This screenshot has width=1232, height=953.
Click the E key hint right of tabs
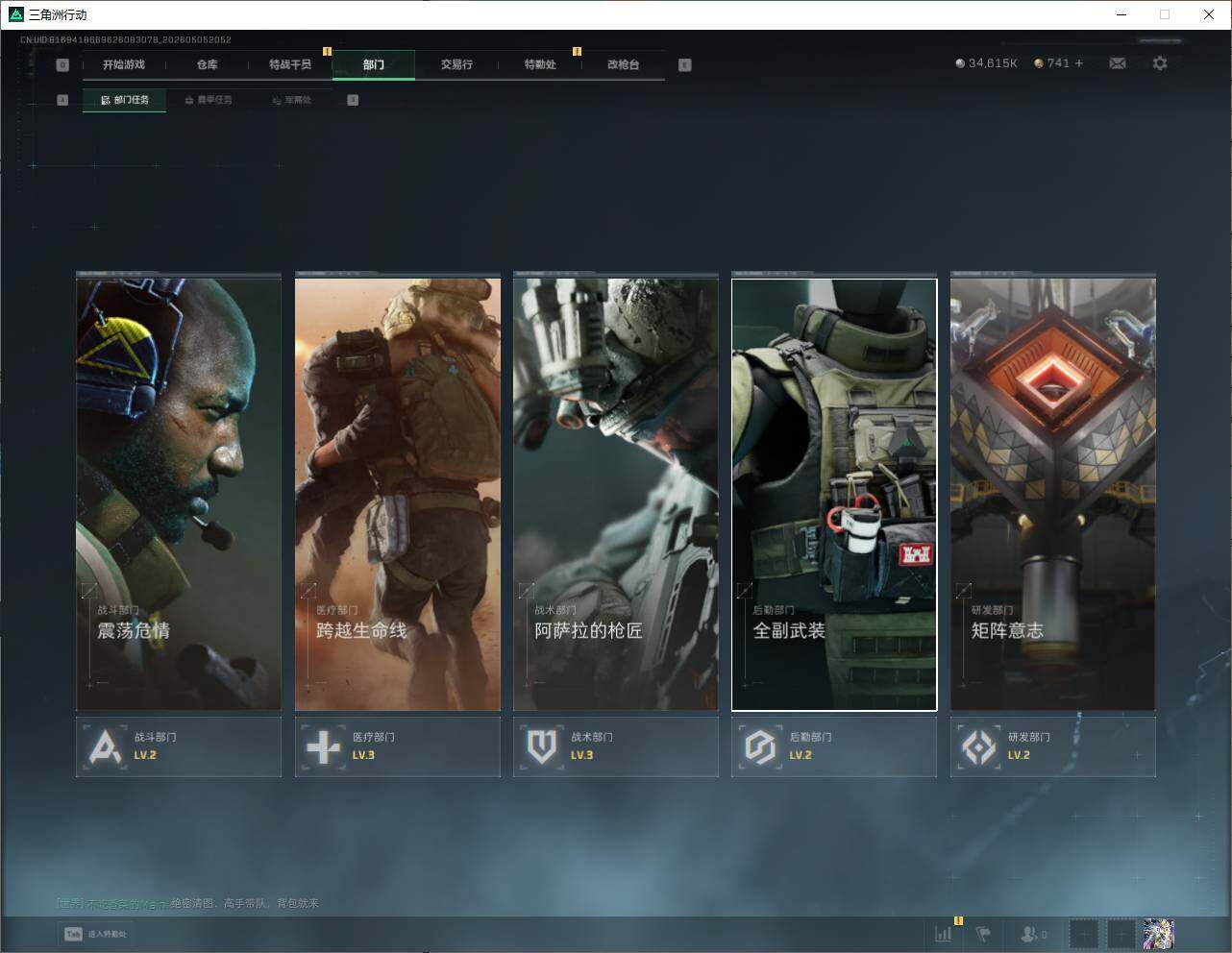coord(684,65)
